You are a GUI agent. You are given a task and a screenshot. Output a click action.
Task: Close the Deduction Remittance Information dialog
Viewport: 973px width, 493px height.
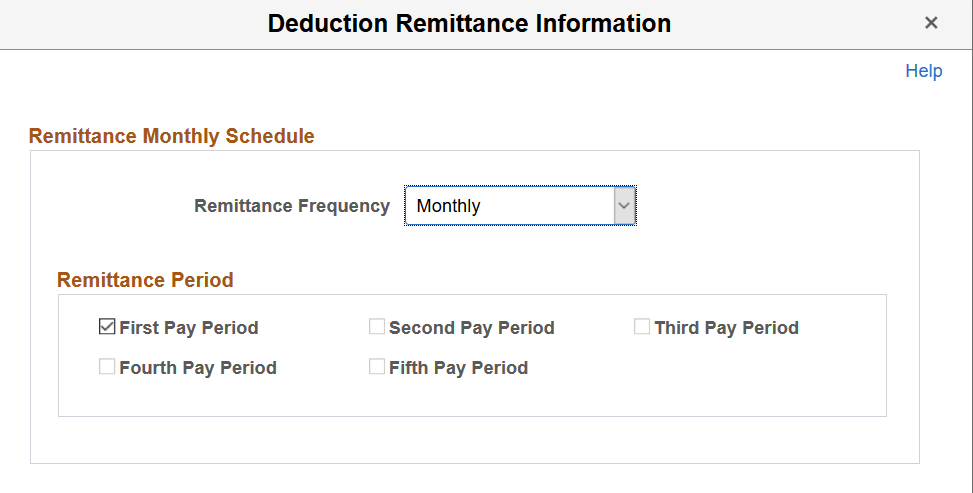point(931,23)
